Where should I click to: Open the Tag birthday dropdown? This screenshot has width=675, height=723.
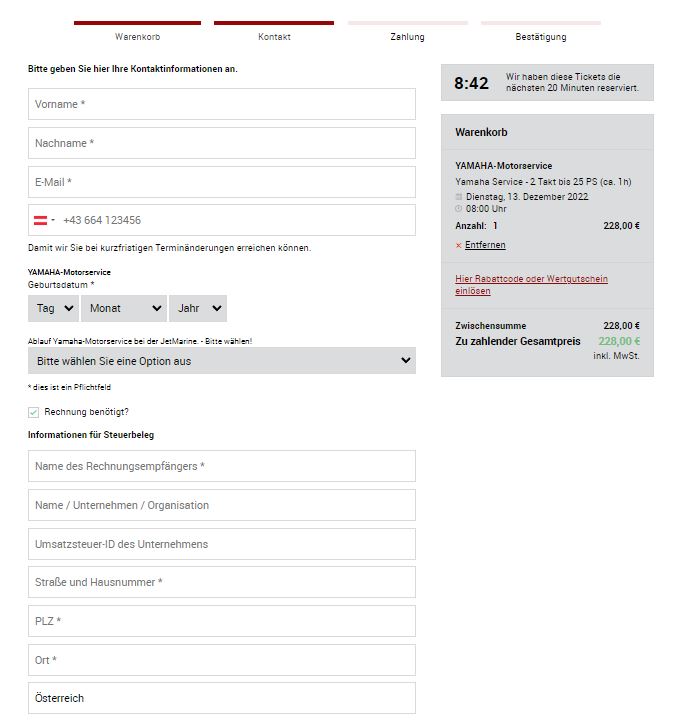click(x=53, y=308)
